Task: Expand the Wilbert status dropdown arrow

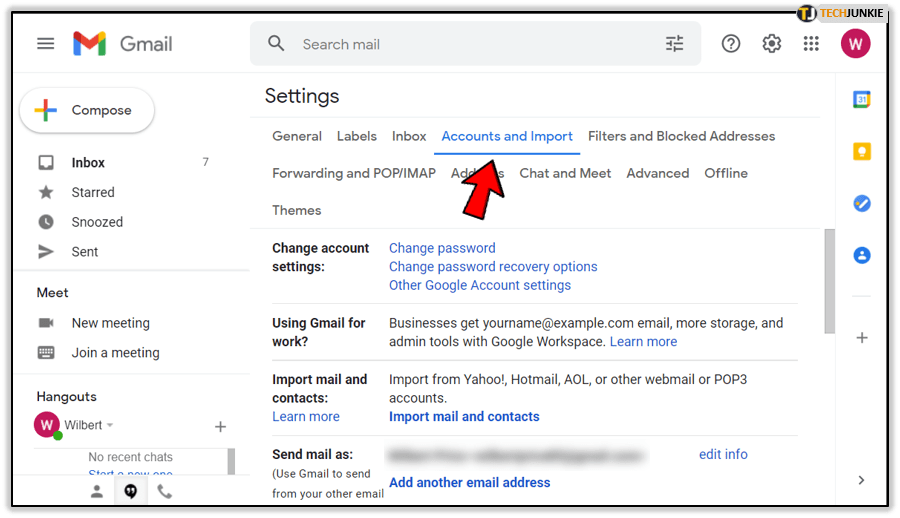Action: (x=110, y=426)
